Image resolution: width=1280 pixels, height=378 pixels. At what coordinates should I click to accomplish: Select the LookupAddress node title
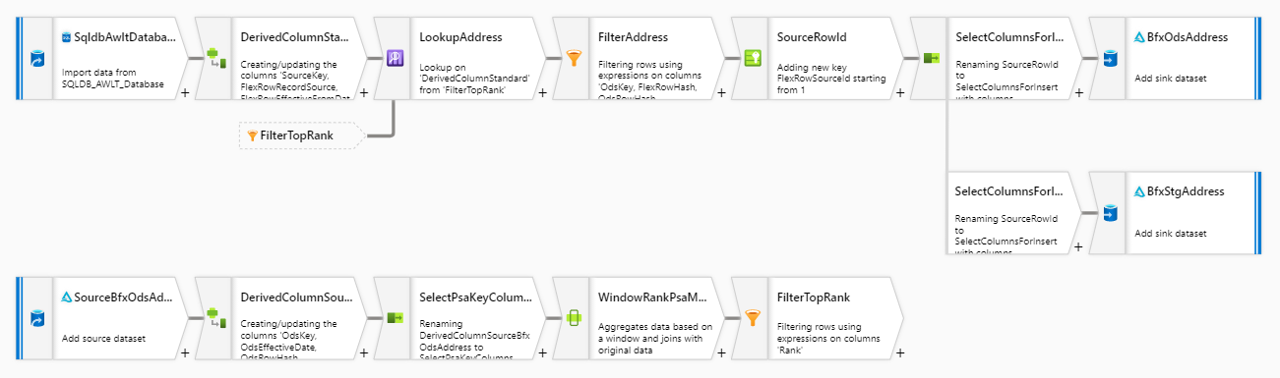461,37
